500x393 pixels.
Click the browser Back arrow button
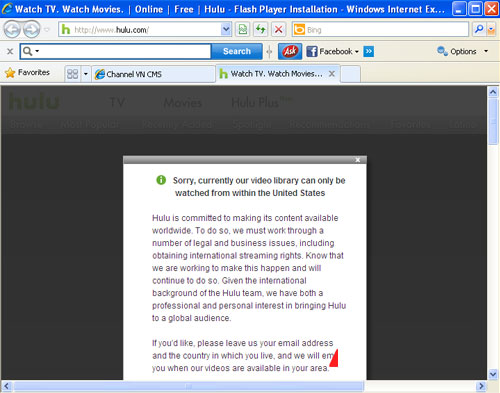click(x=12, y=30)
